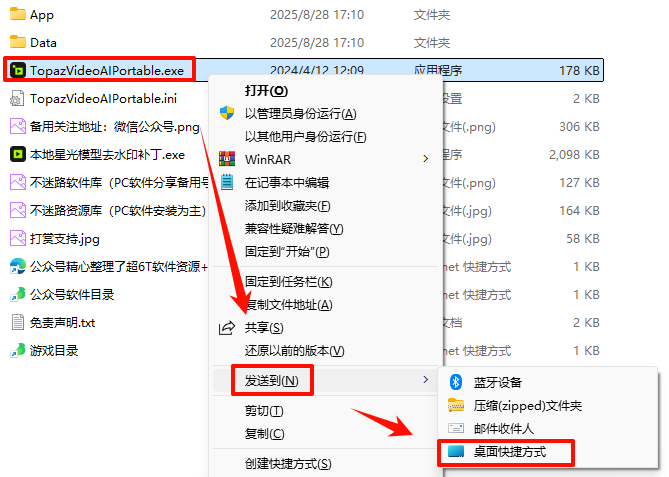Expand the WinRAR submenu arrow
This screenshot has width=669, height=477.
pyautogui.click(x=425, y=159)
